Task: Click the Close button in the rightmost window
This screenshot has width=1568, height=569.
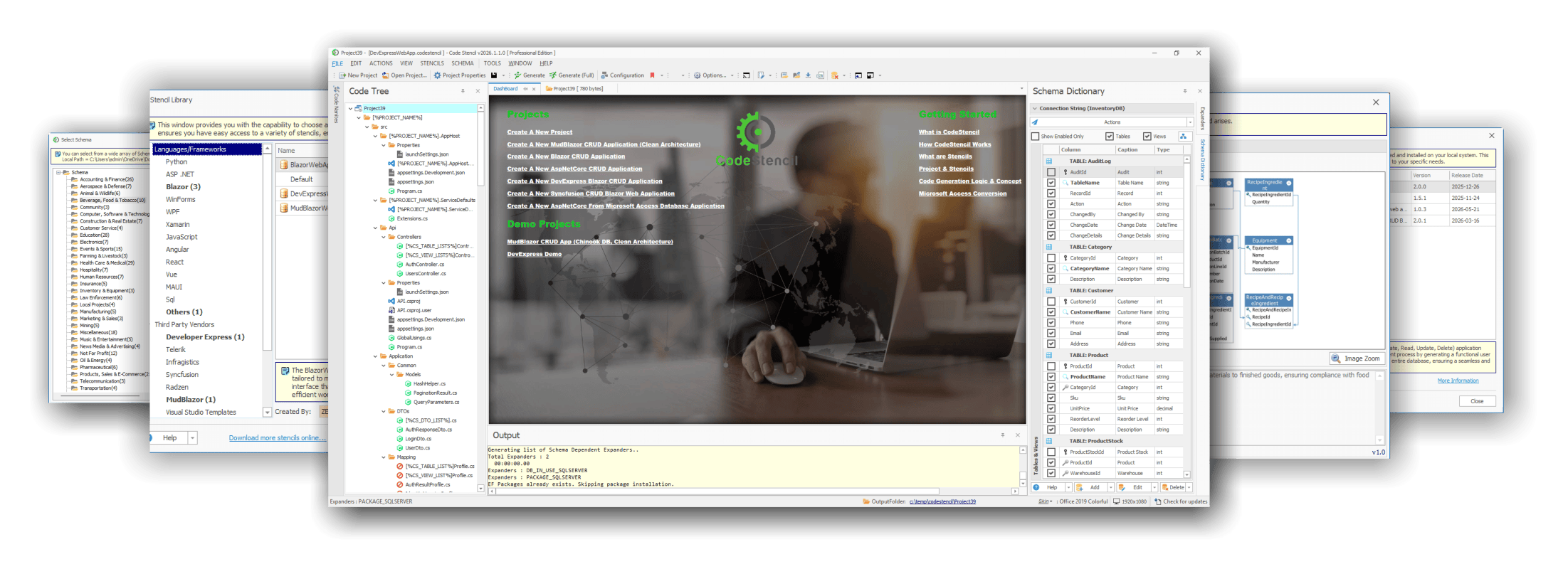Action: click(1477, 401)
